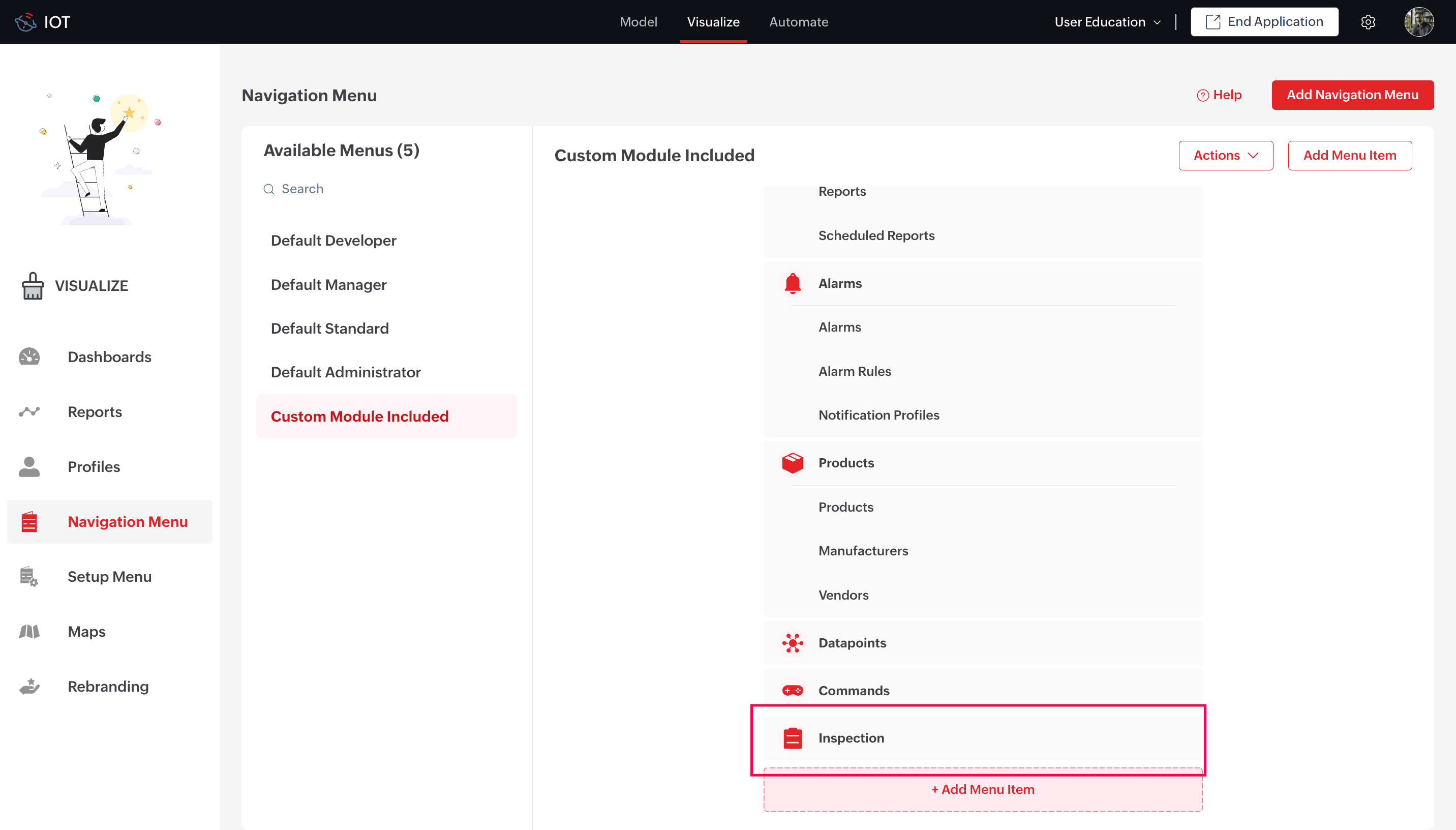Click the Products box icon

(793, 463)
